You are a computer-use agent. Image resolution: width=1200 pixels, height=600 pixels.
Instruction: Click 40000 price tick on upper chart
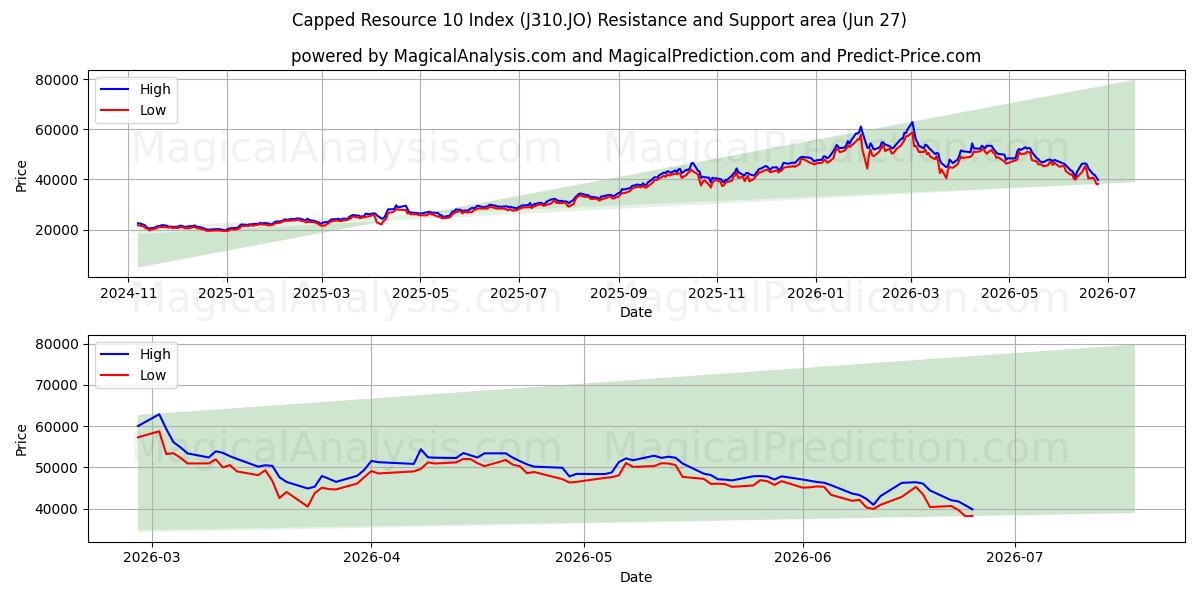click(x=59, y=180)
